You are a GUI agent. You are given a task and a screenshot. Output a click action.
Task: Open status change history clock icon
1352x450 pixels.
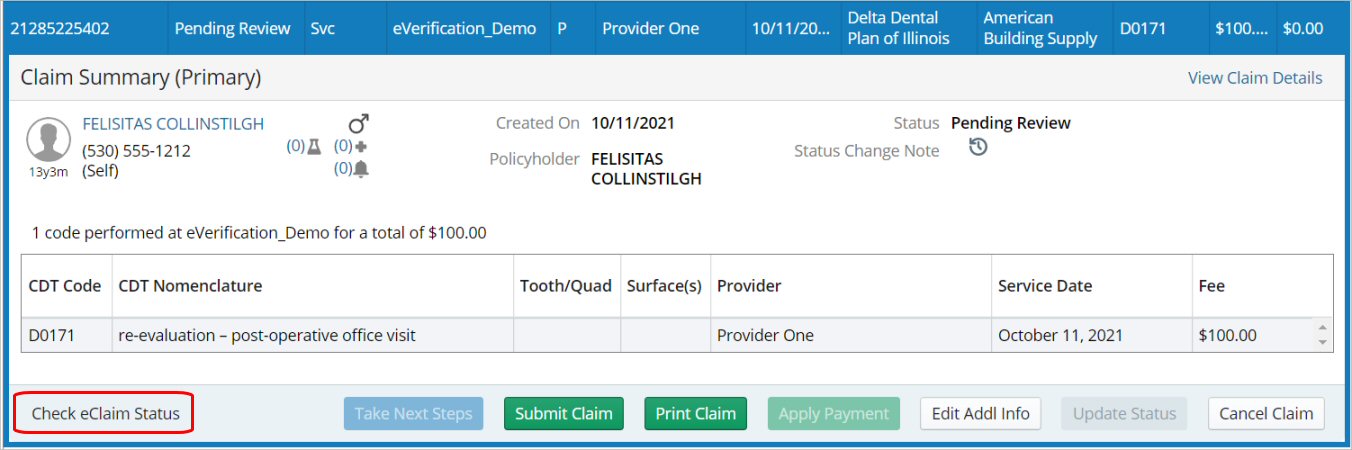pos(978,148)
